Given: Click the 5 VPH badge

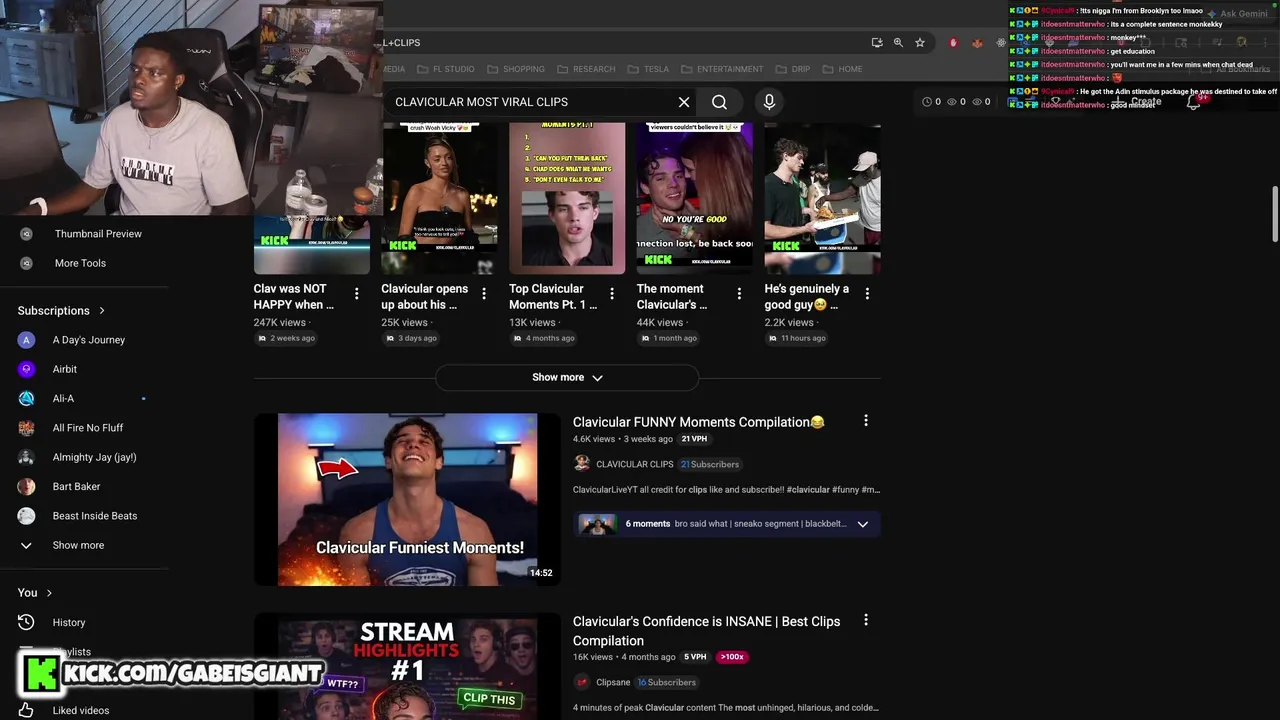Looking at the screenshot, I should click(695, 657).
